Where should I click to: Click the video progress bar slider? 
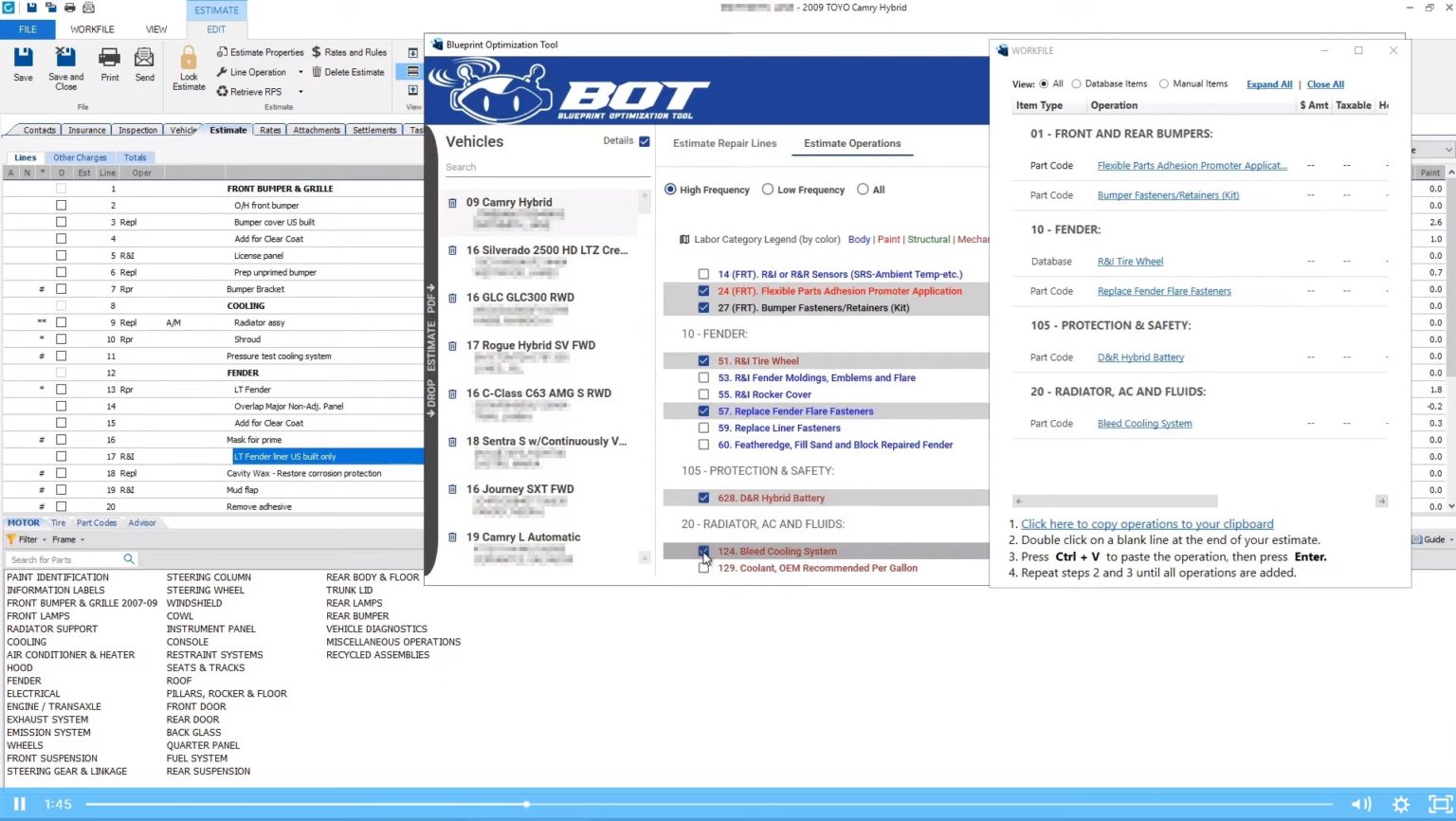click(x=709, y=804)
